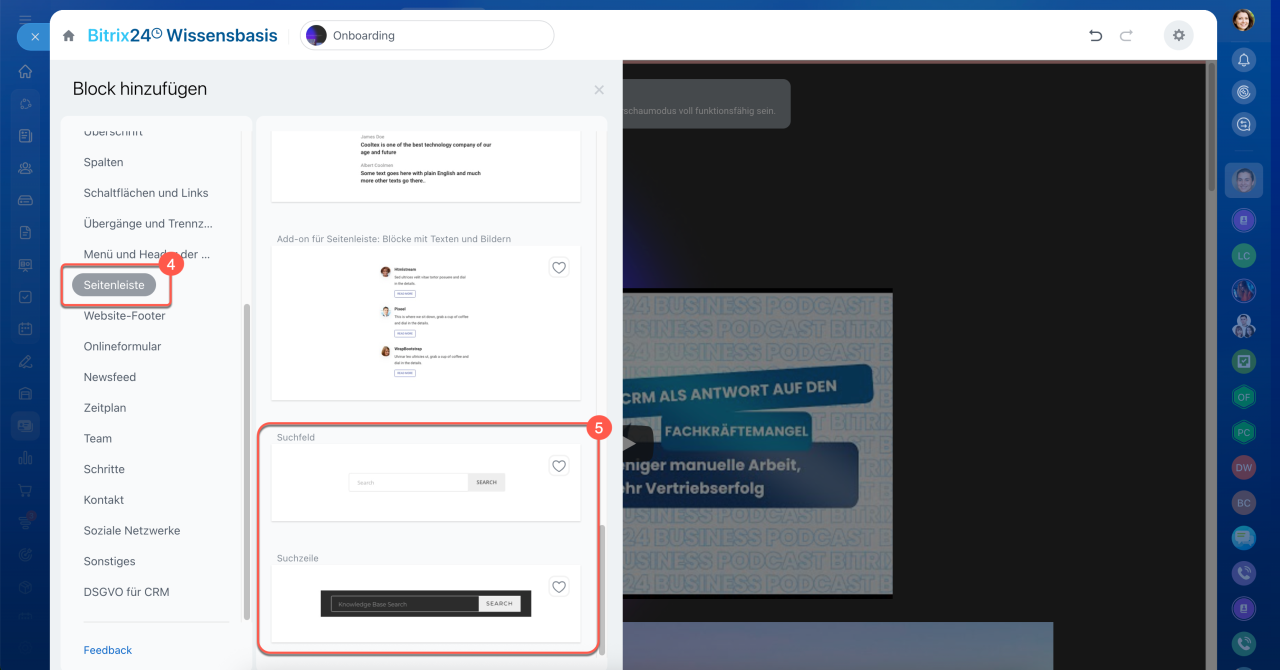
Task: Add the Suchzeile block preview
Action: click(426, 603)
